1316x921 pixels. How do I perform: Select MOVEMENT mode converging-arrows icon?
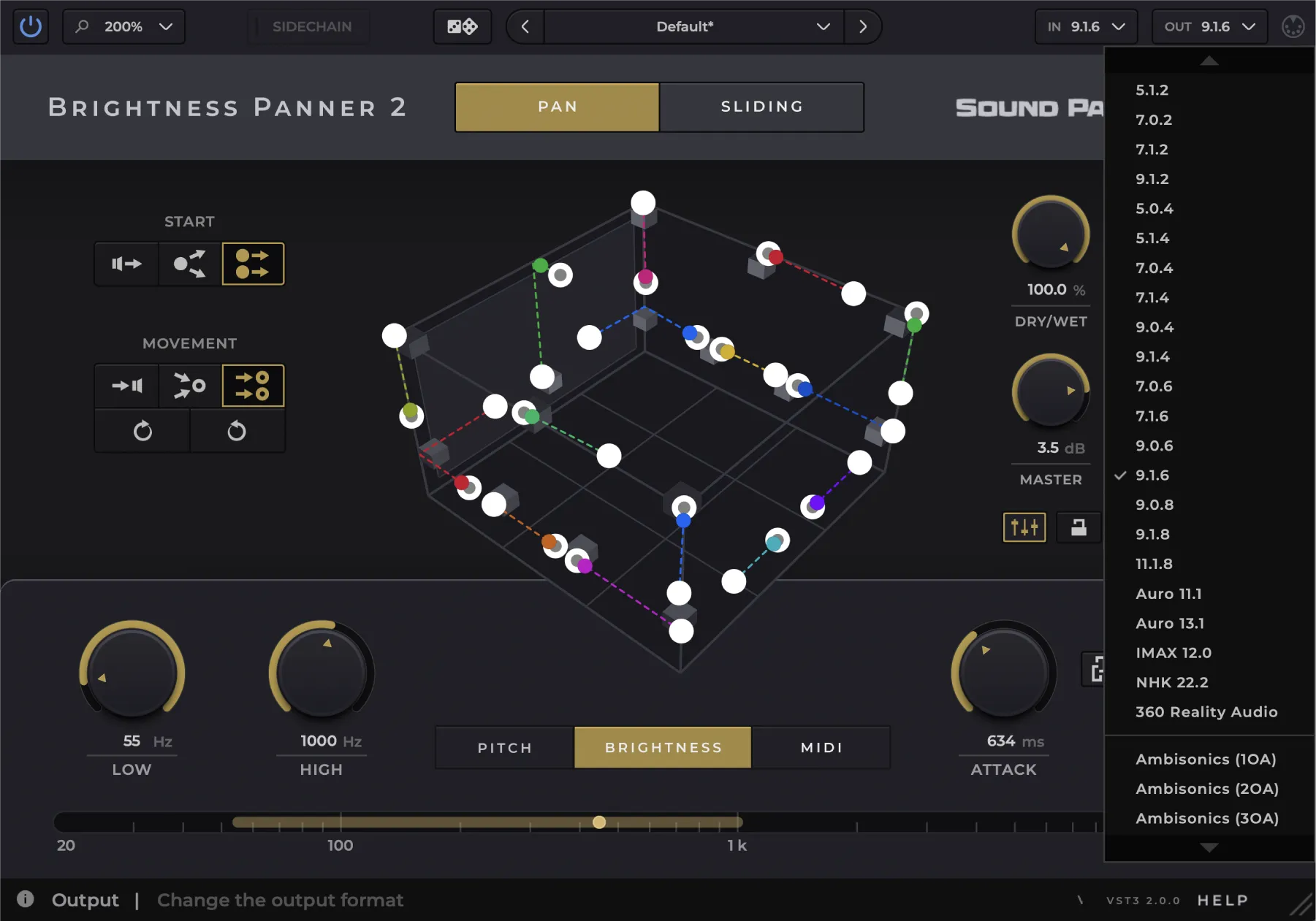pyautogui.click(x=190, y=386)
